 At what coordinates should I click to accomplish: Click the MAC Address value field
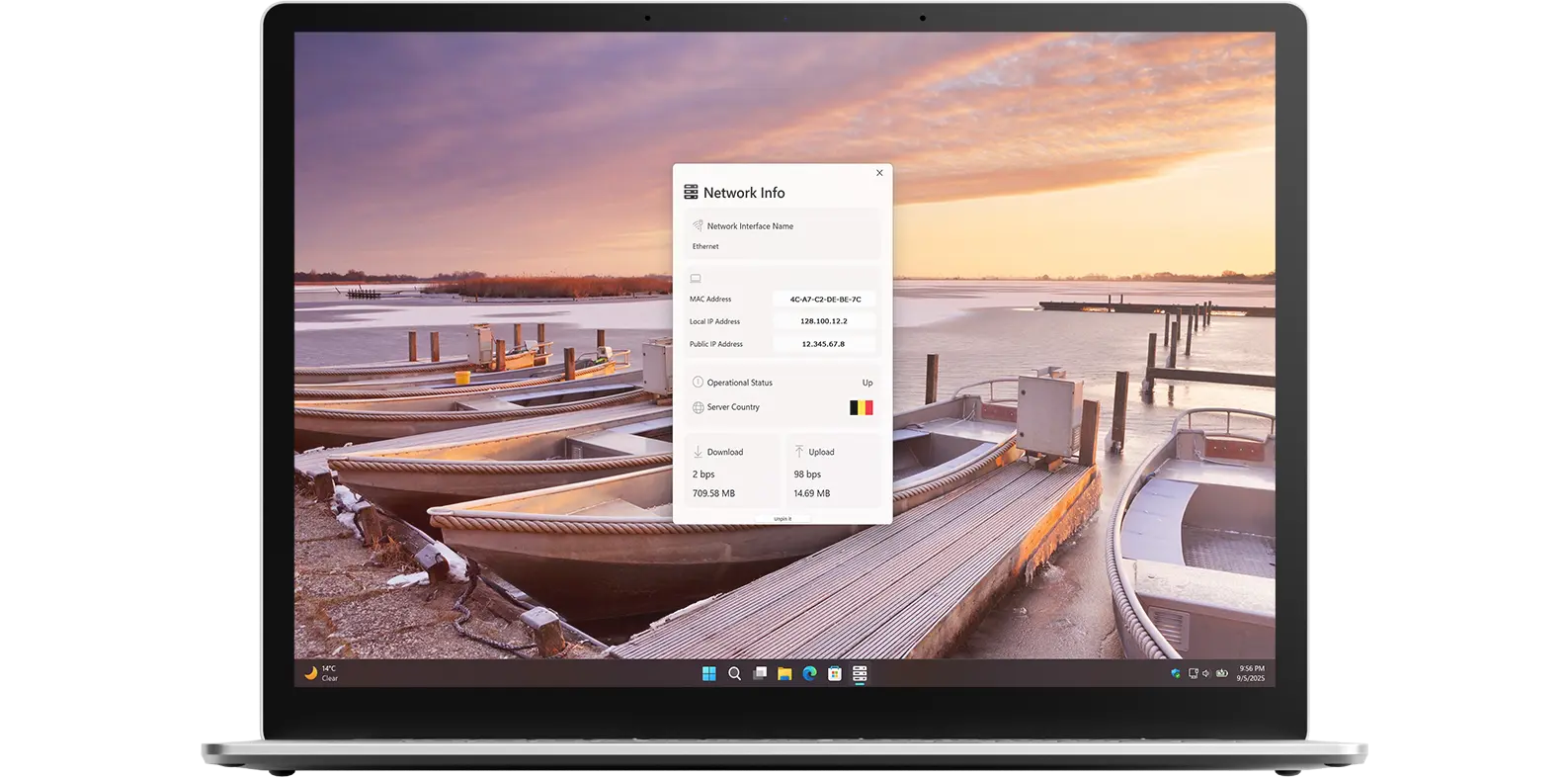coord(824,299)
